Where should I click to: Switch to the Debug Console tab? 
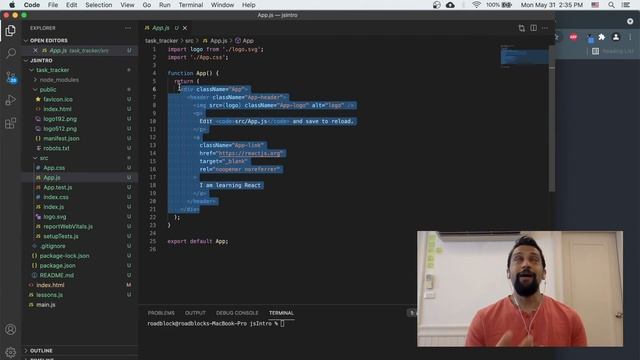click(x=237, y=313)
